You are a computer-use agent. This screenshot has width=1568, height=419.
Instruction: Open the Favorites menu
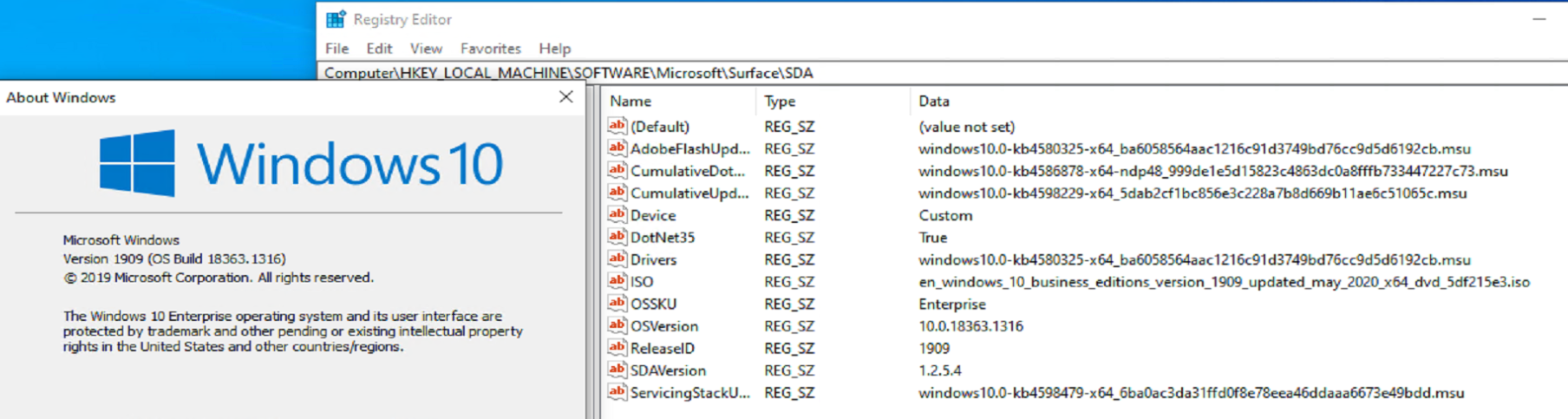point(490,49)
